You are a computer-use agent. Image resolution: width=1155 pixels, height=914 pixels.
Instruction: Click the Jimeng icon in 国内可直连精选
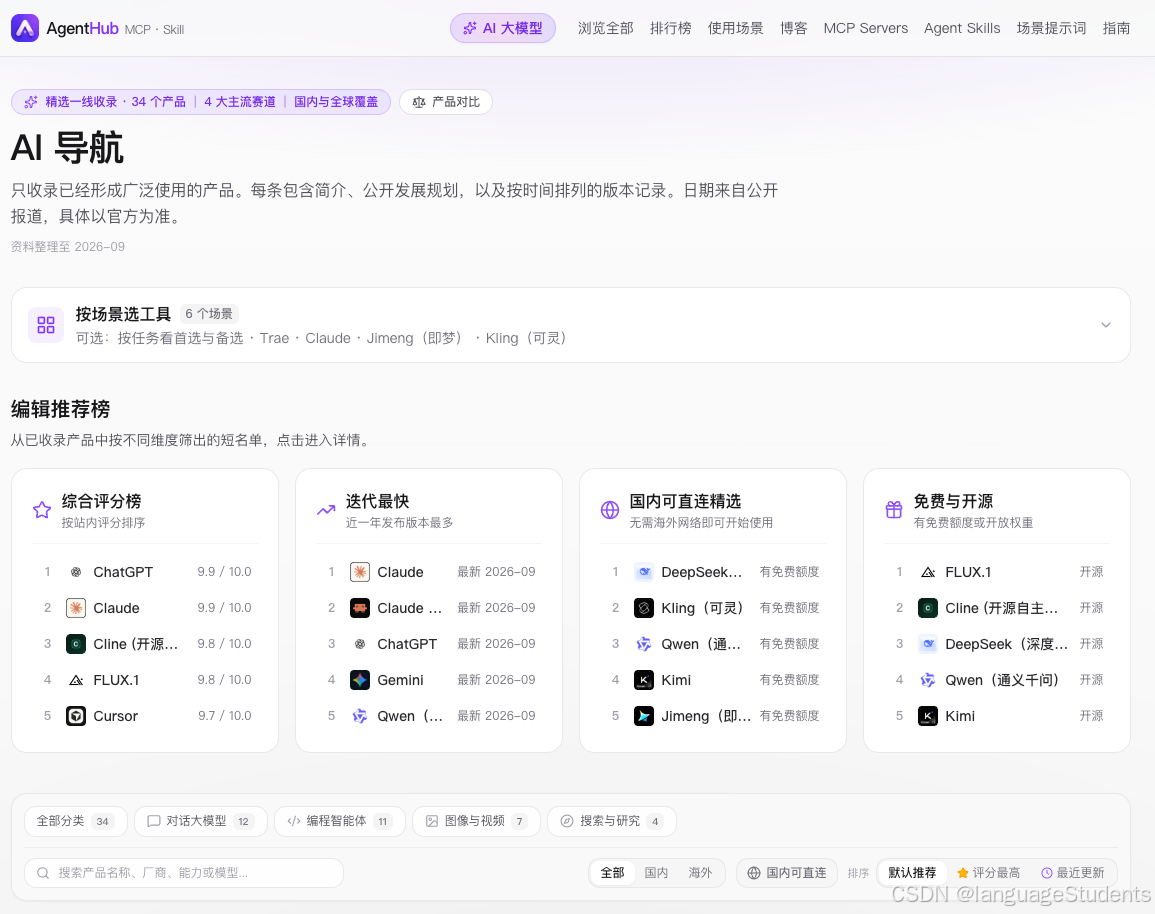(x=644, y=716)
